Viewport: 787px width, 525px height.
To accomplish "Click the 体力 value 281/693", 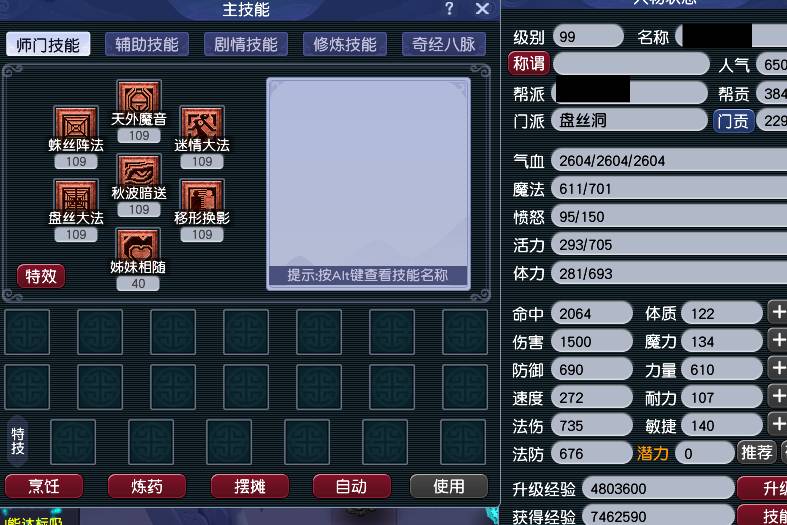I will click(669, 274).
